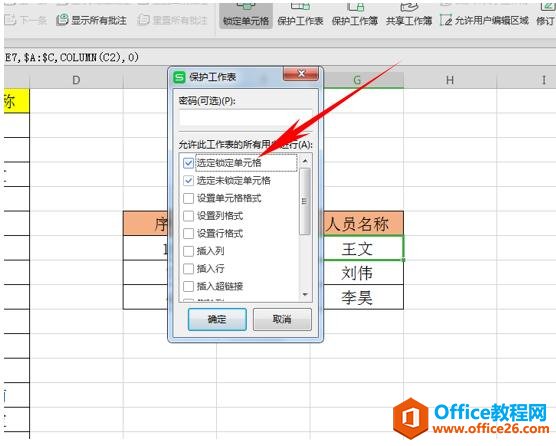Select the yellow highlighted cell

tap(17, 101)
